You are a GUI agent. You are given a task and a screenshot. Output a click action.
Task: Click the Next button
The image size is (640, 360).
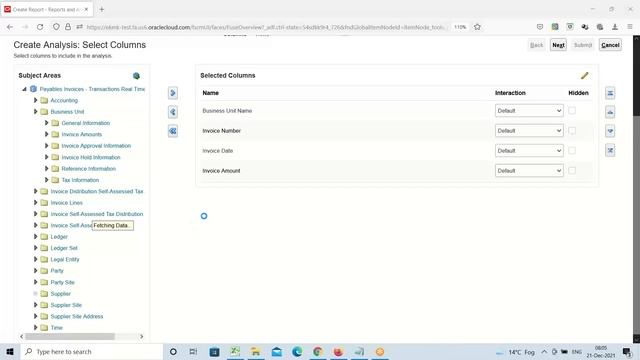coord(558,45)
